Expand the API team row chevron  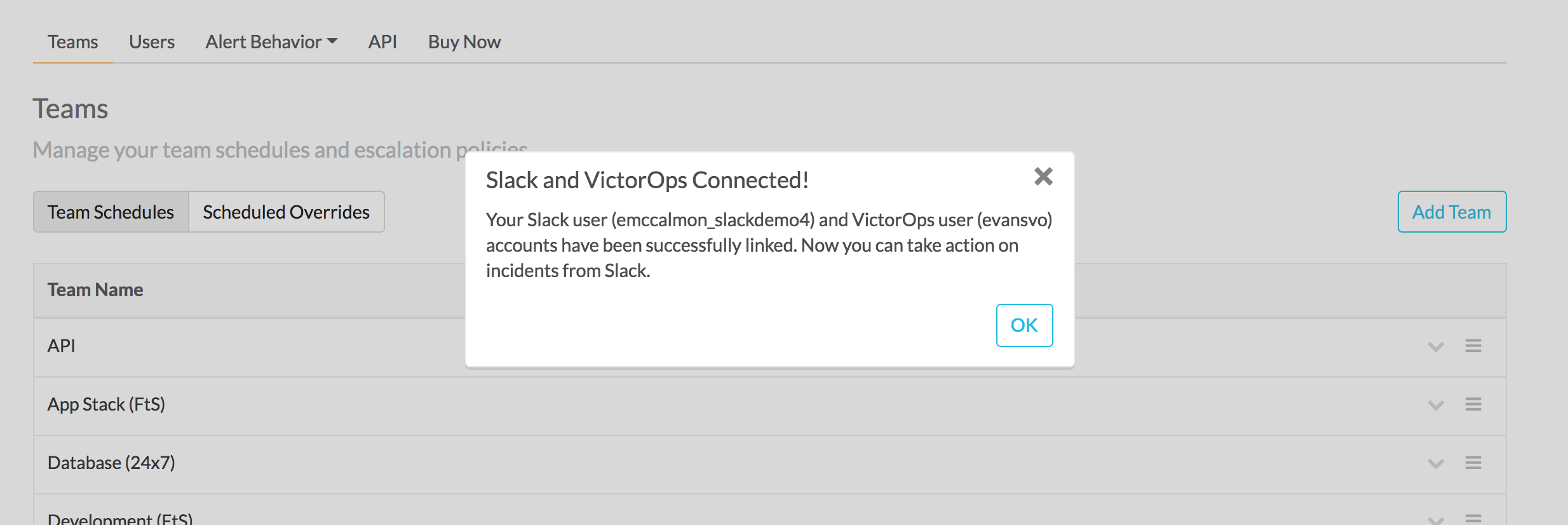click(1436, 346)
